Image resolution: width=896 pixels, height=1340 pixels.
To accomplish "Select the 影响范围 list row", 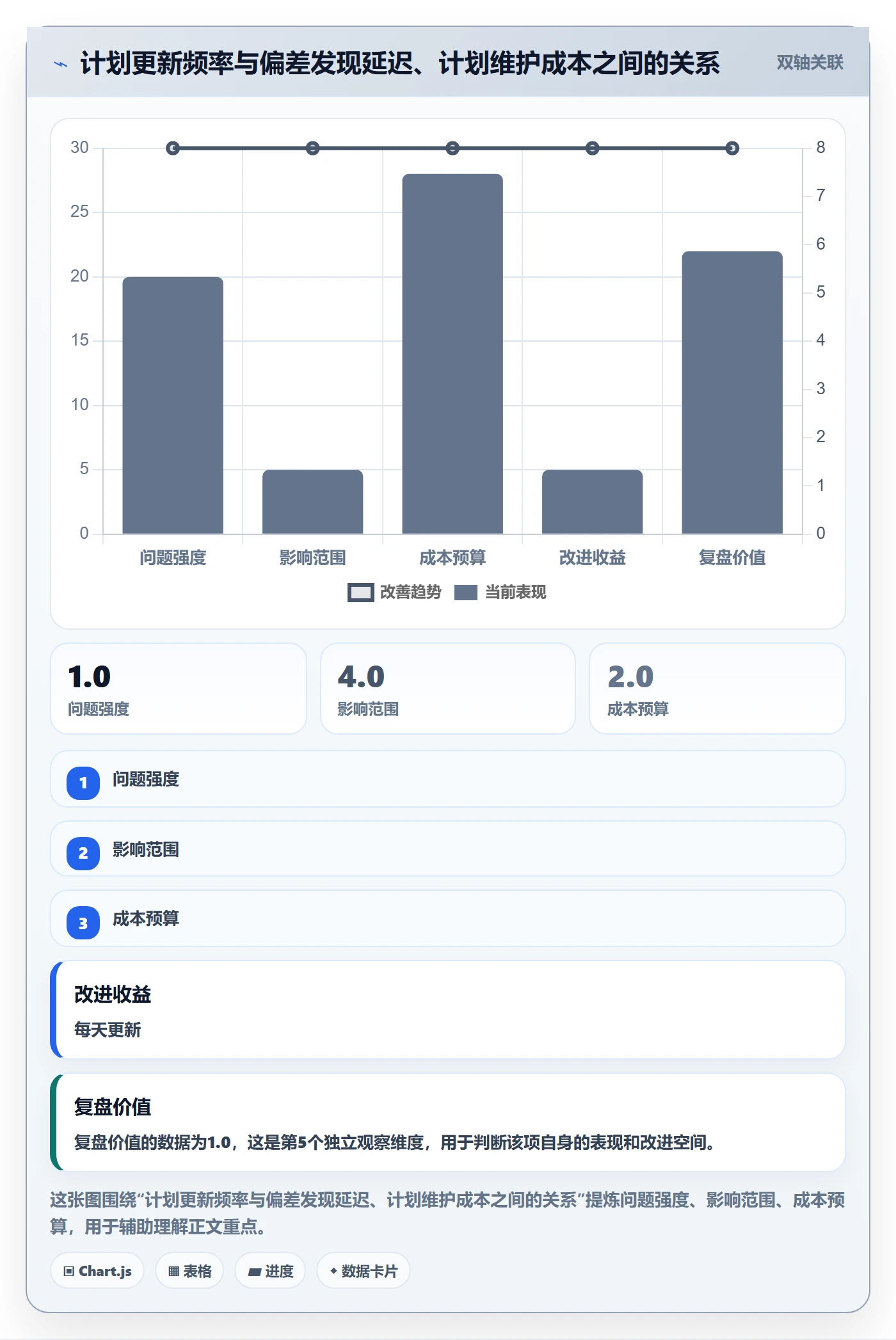I will (x=448, y=849).
